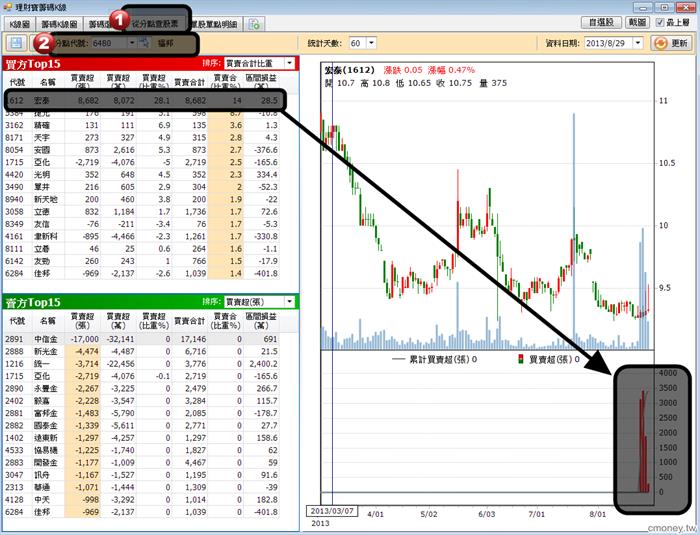The width and height of the screenshot is (700, 535).
Task: Select row 4161 聿新科
Action: 142,237
